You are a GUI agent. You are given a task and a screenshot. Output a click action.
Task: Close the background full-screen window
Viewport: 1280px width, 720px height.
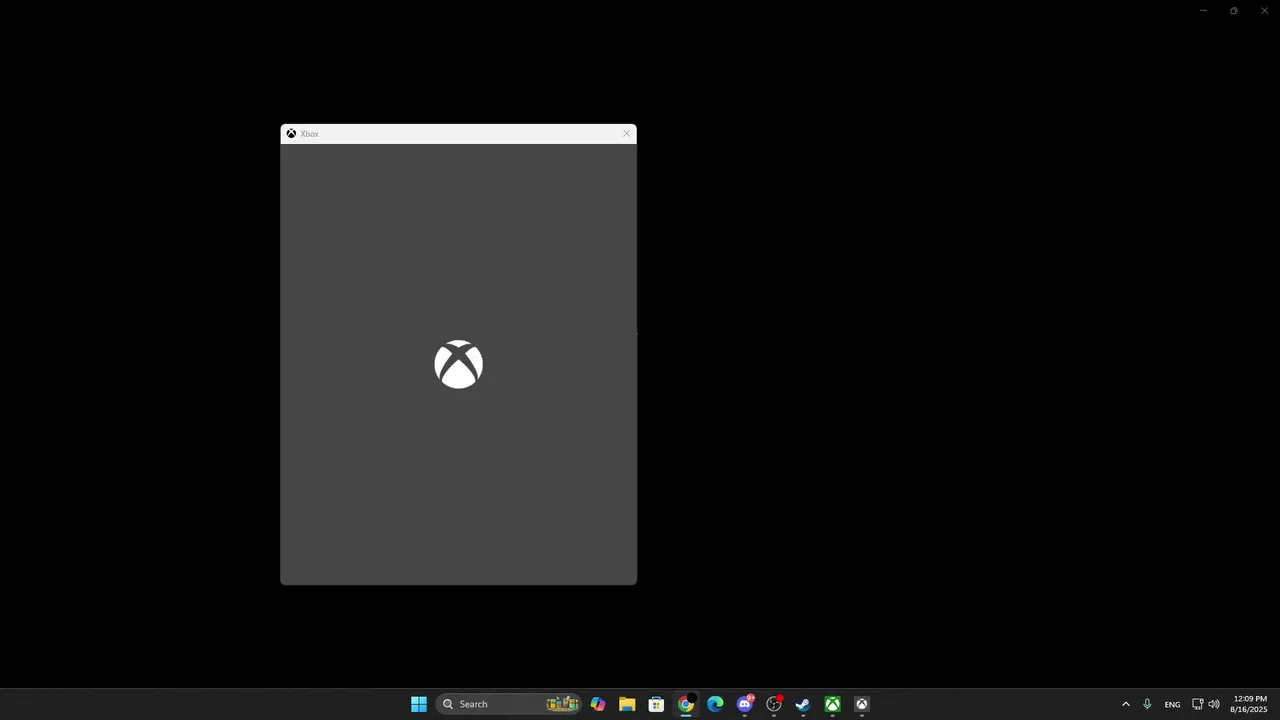coord(1264,11)
